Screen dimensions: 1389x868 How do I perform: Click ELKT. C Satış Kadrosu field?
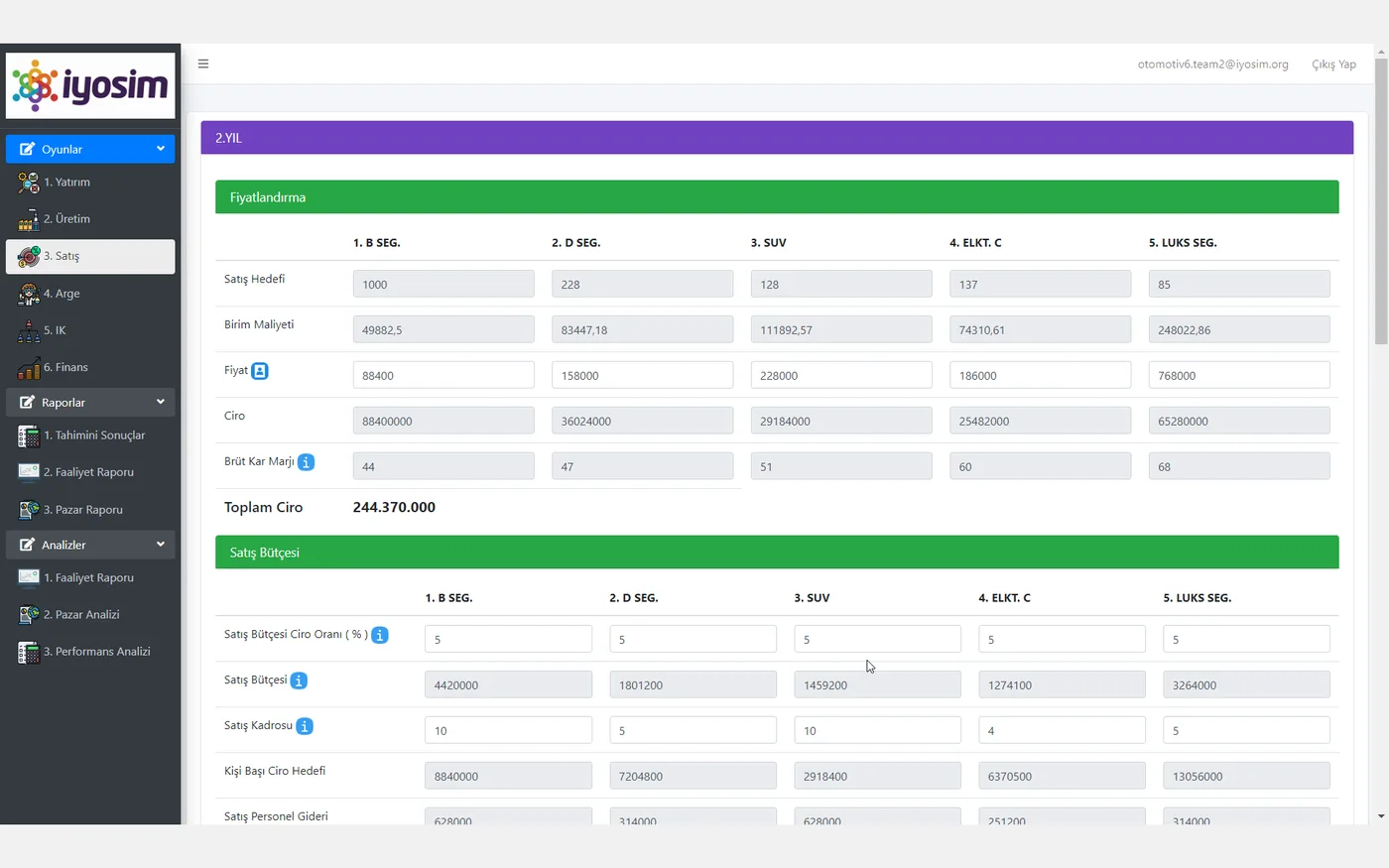pos(1062,730)
